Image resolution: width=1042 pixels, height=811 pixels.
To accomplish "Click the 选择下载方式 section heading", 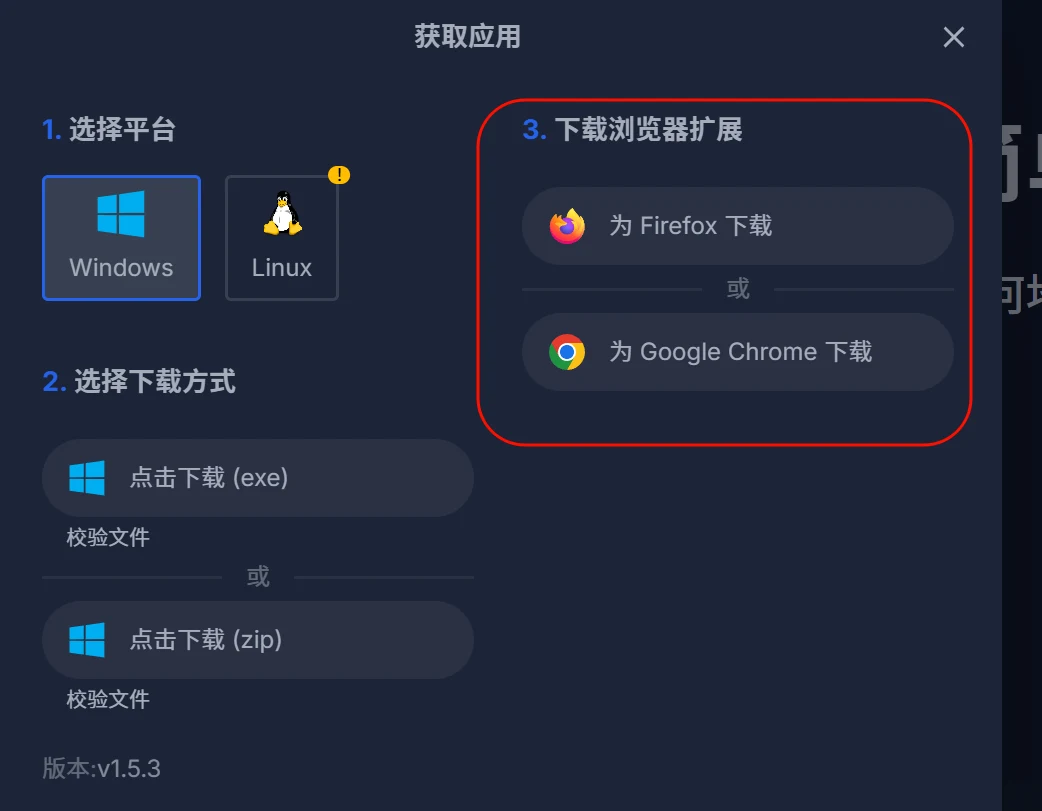I will pos(155,382).
